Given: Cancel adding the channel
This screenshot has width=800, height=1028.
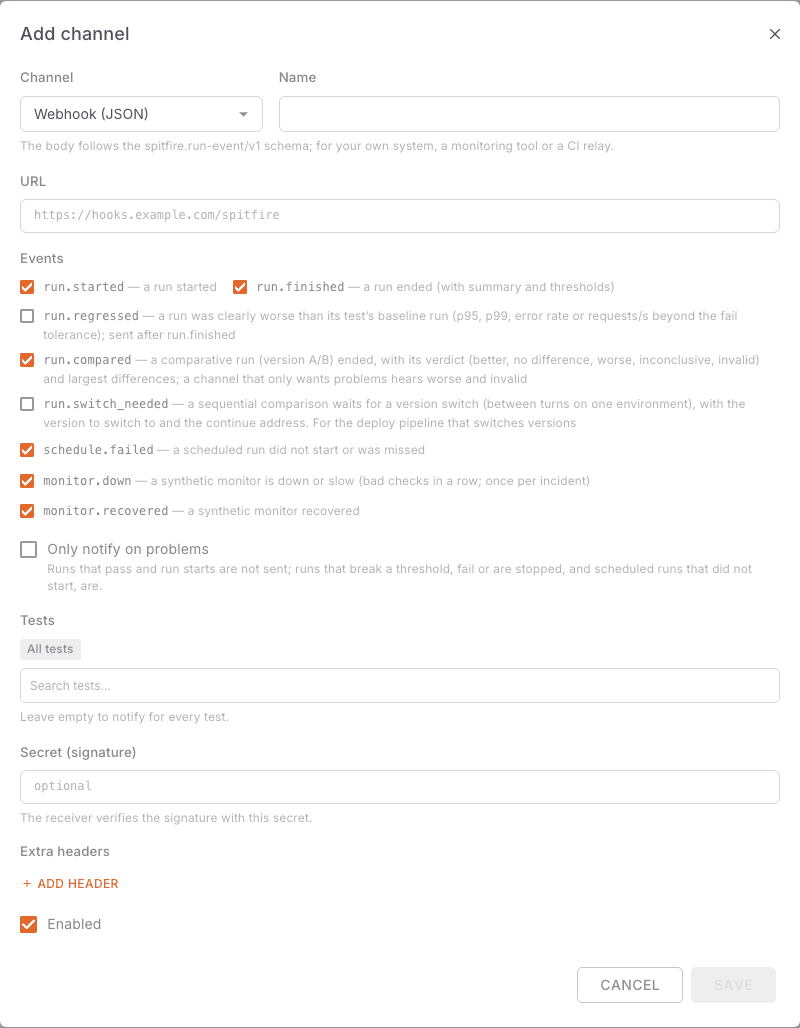Looking at the screenshot, I should coord(630,985).
